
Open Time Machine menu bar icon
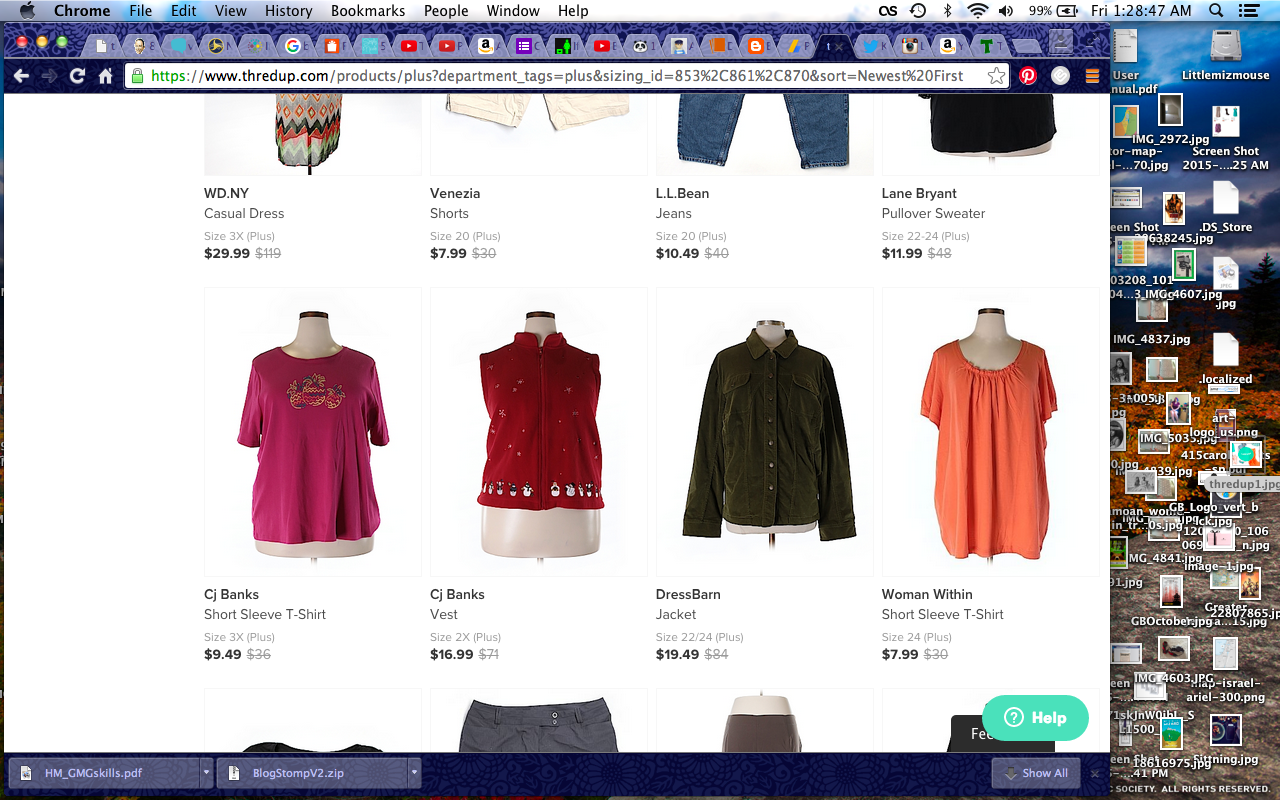(917, 11)
